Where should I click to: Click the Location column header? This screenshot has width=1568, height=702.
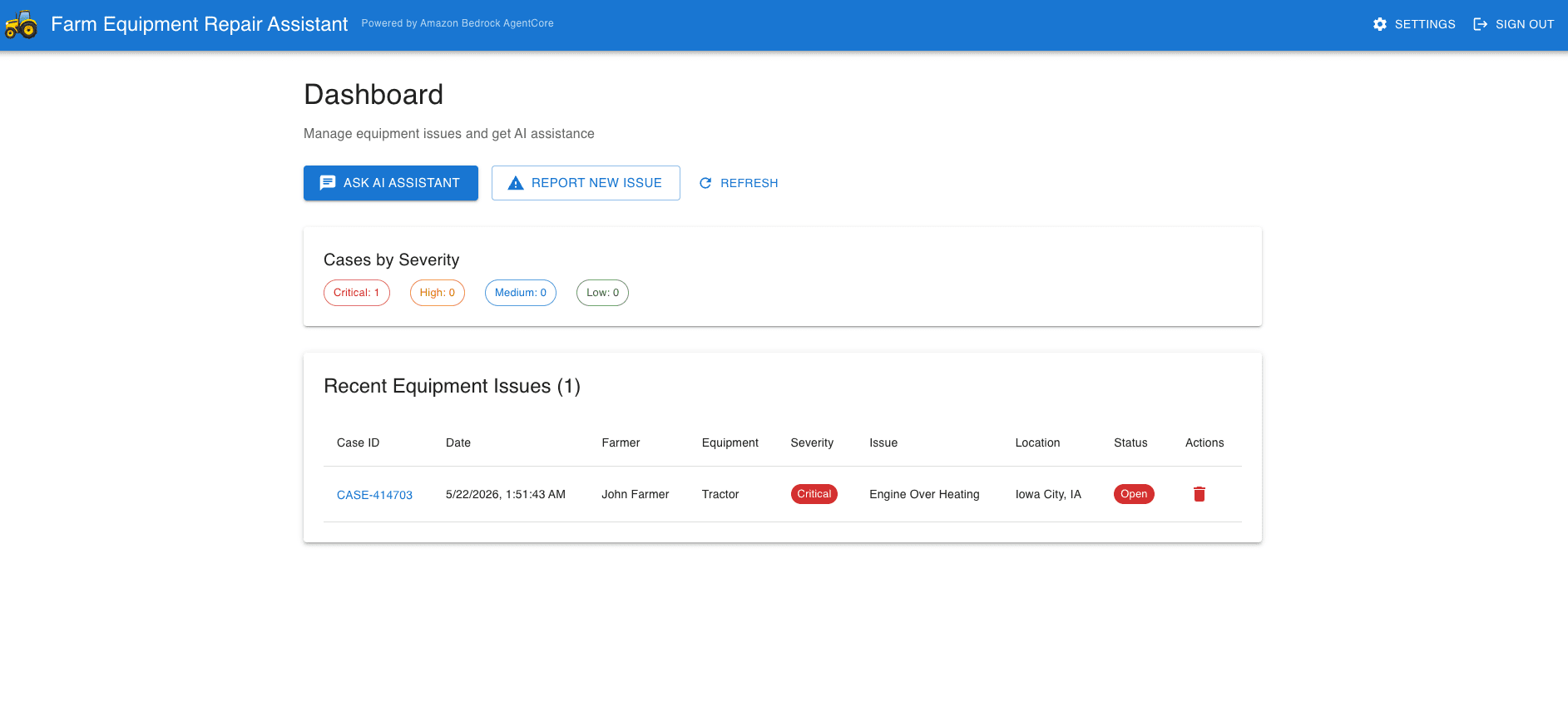pyautogui.click(x=1037, y=442)
